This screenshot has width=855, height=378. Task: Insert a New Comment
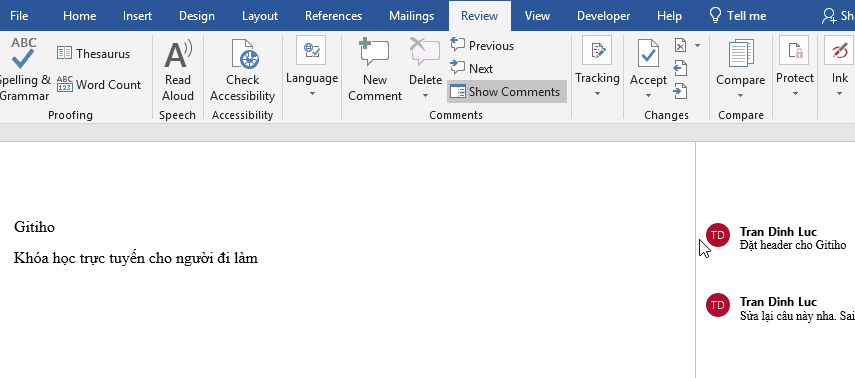375,69
